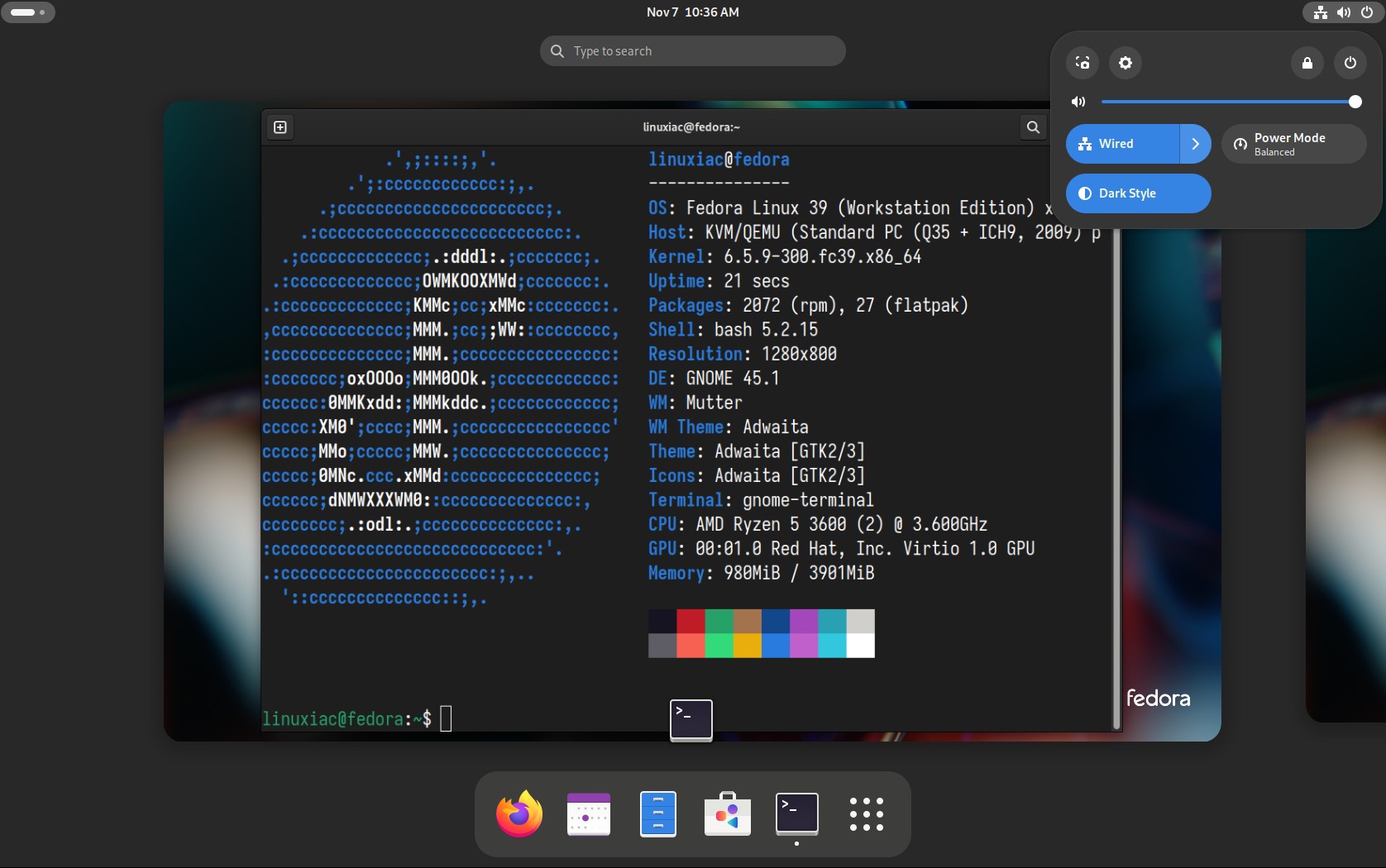Open the Terminal icon in the dock
This screenshot has height=868, width=1386.
click(x=797, y=814)
